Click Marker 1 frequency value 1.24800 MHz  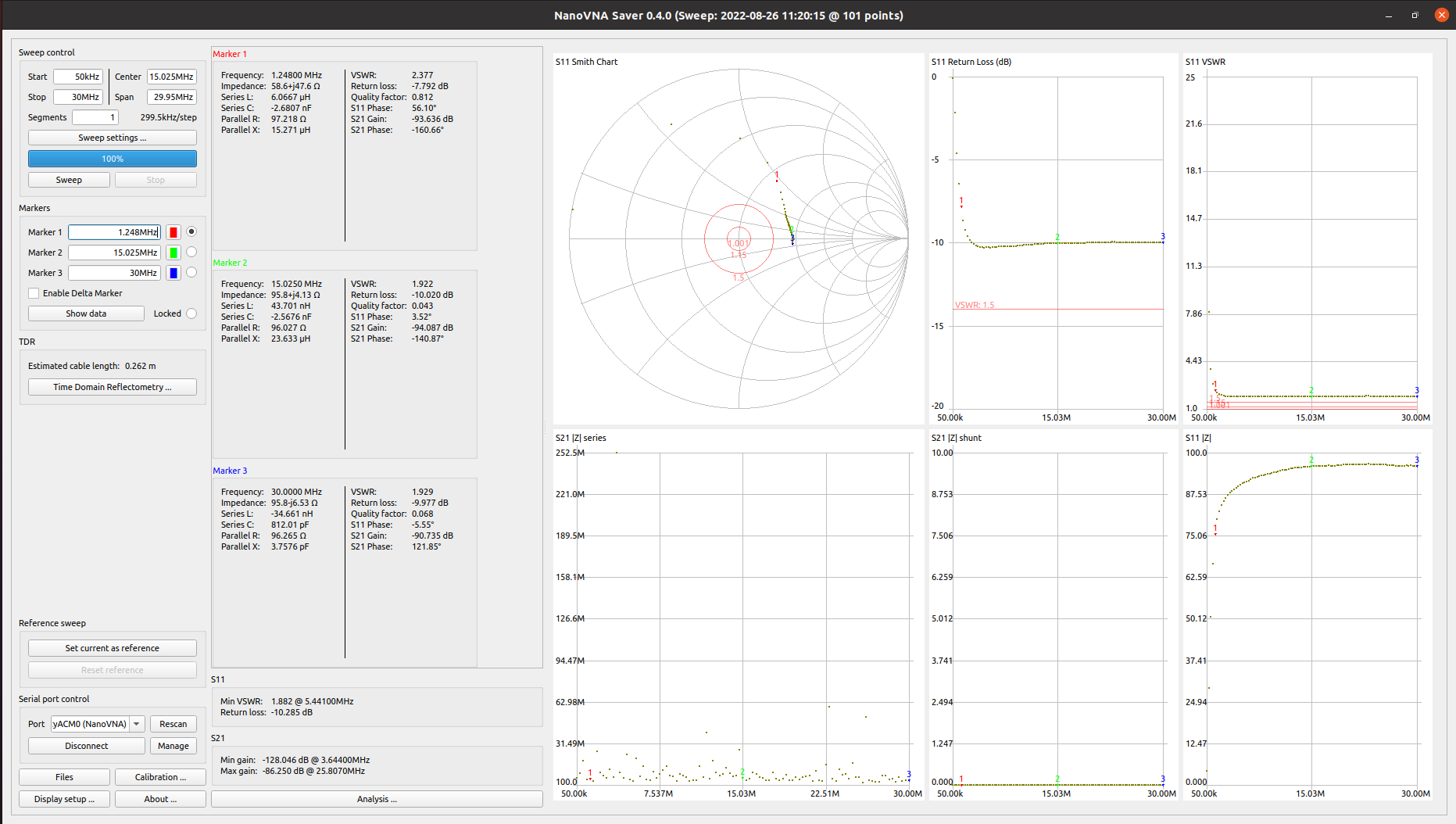[296, 75]
